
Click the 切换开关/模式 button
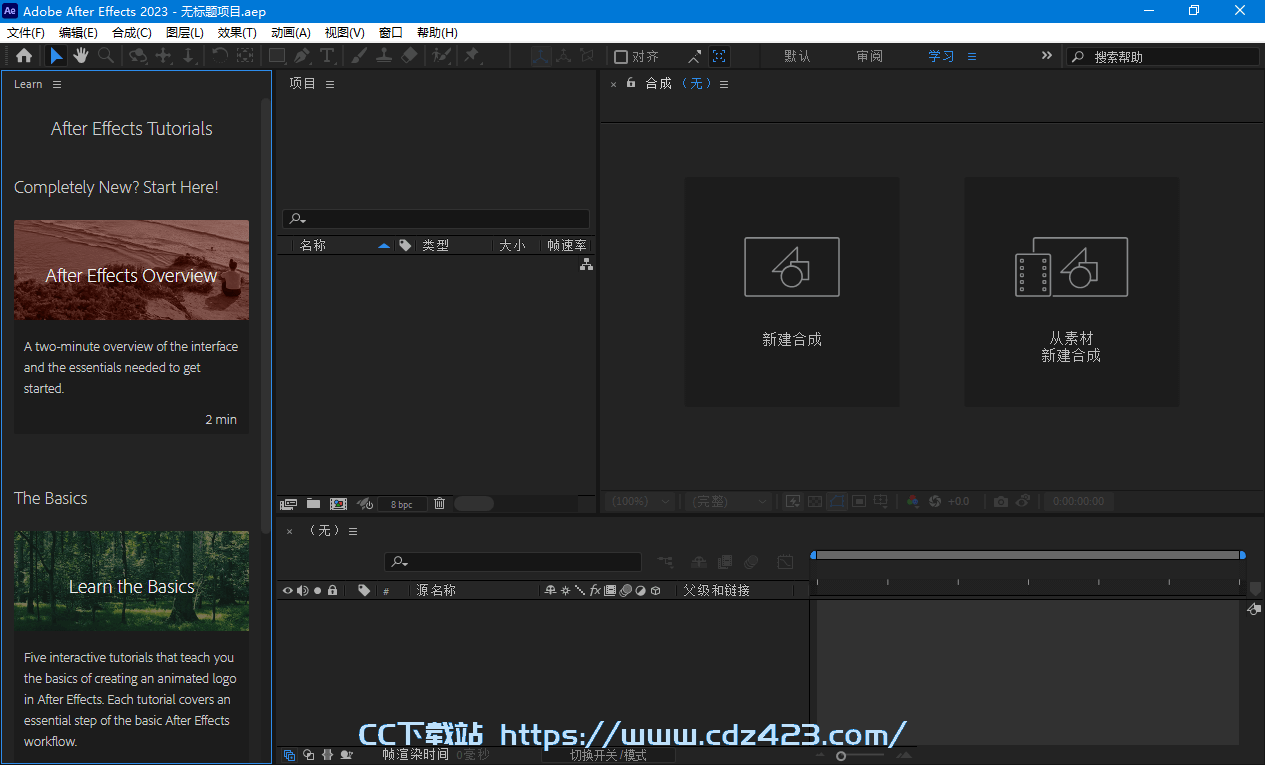pos(608,755)
